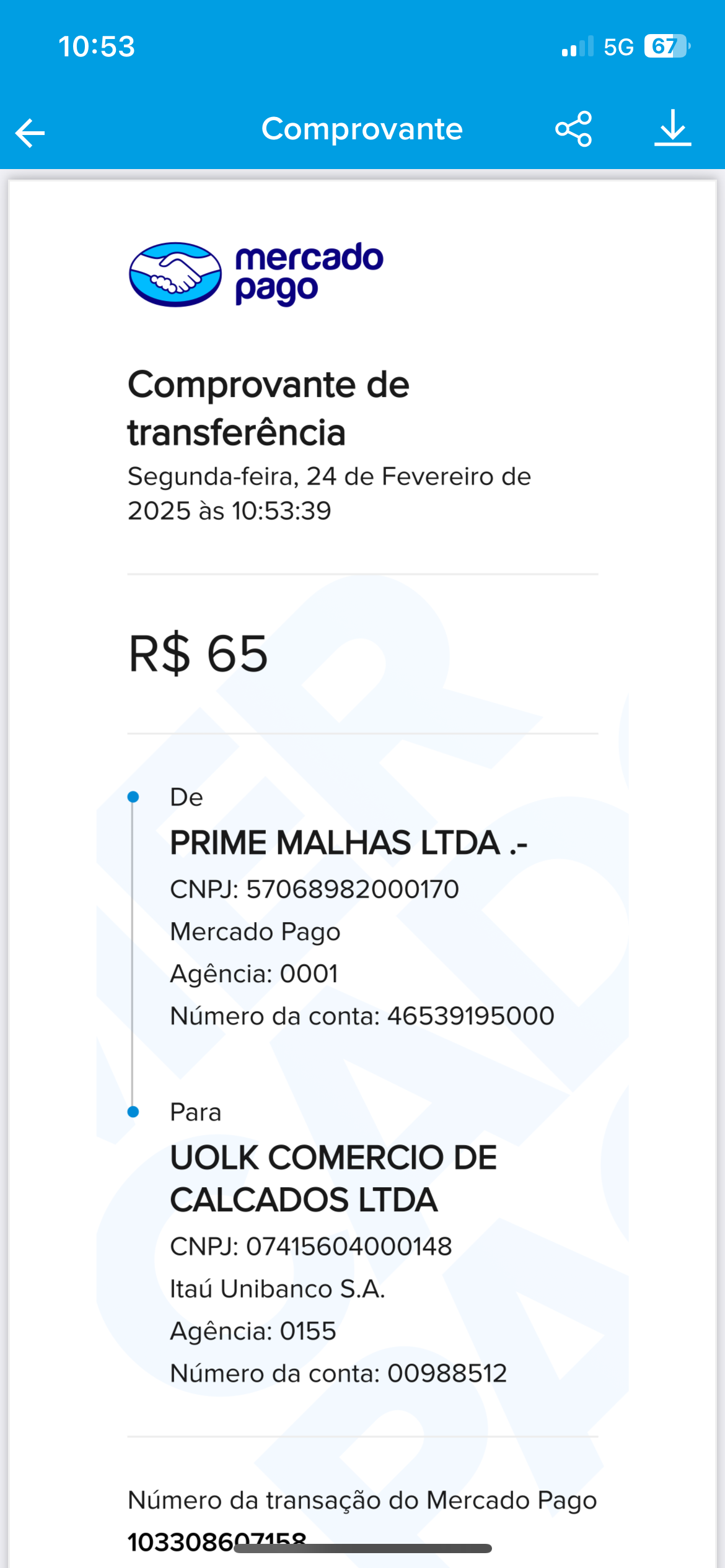This screenshot has height=1568, width=725.
Task: Tap the download receipt icon
Action: pos(672,129)
